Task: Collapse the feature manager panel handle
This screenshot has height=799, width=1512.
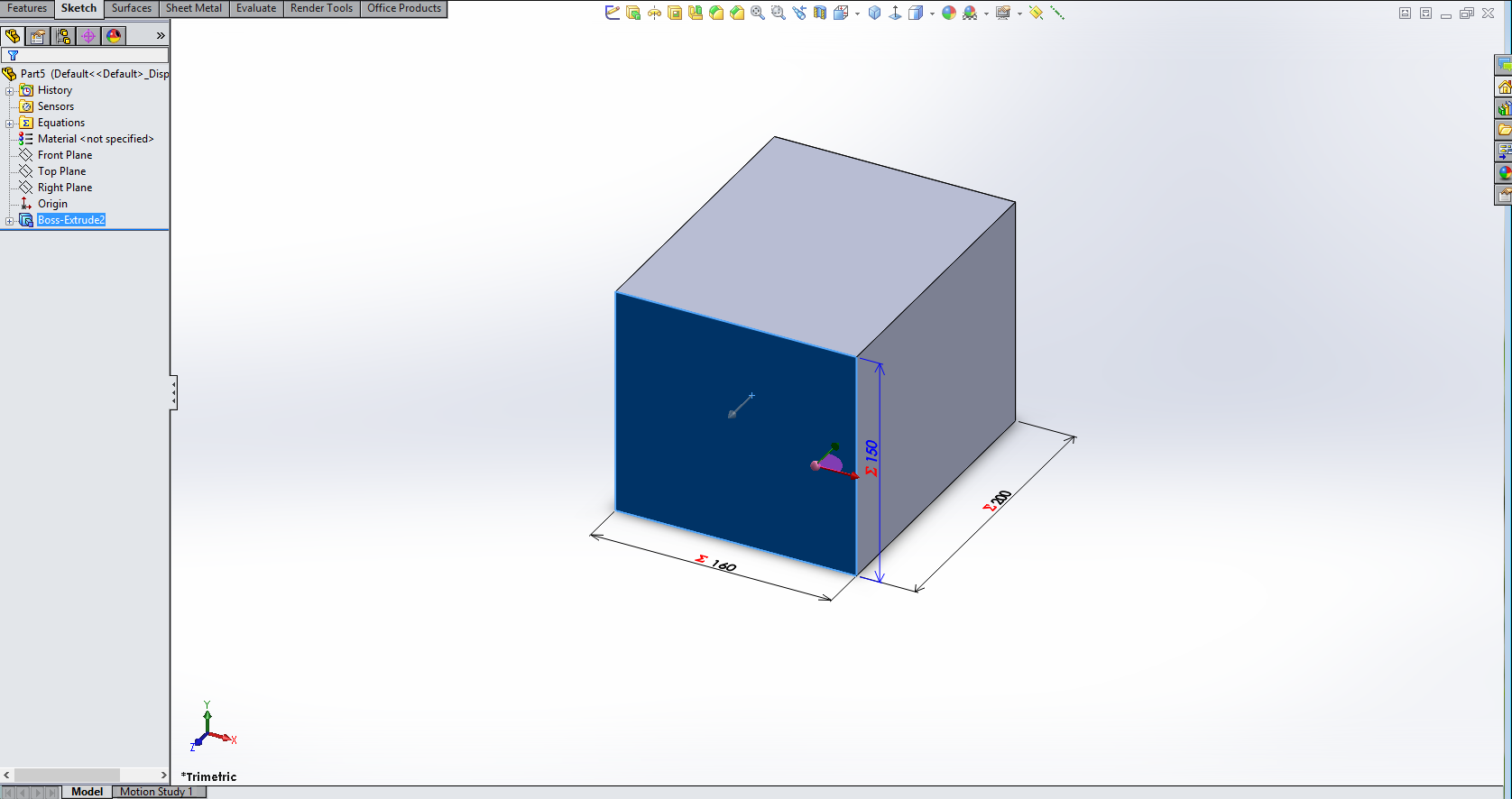Action: tap(173, 393)
